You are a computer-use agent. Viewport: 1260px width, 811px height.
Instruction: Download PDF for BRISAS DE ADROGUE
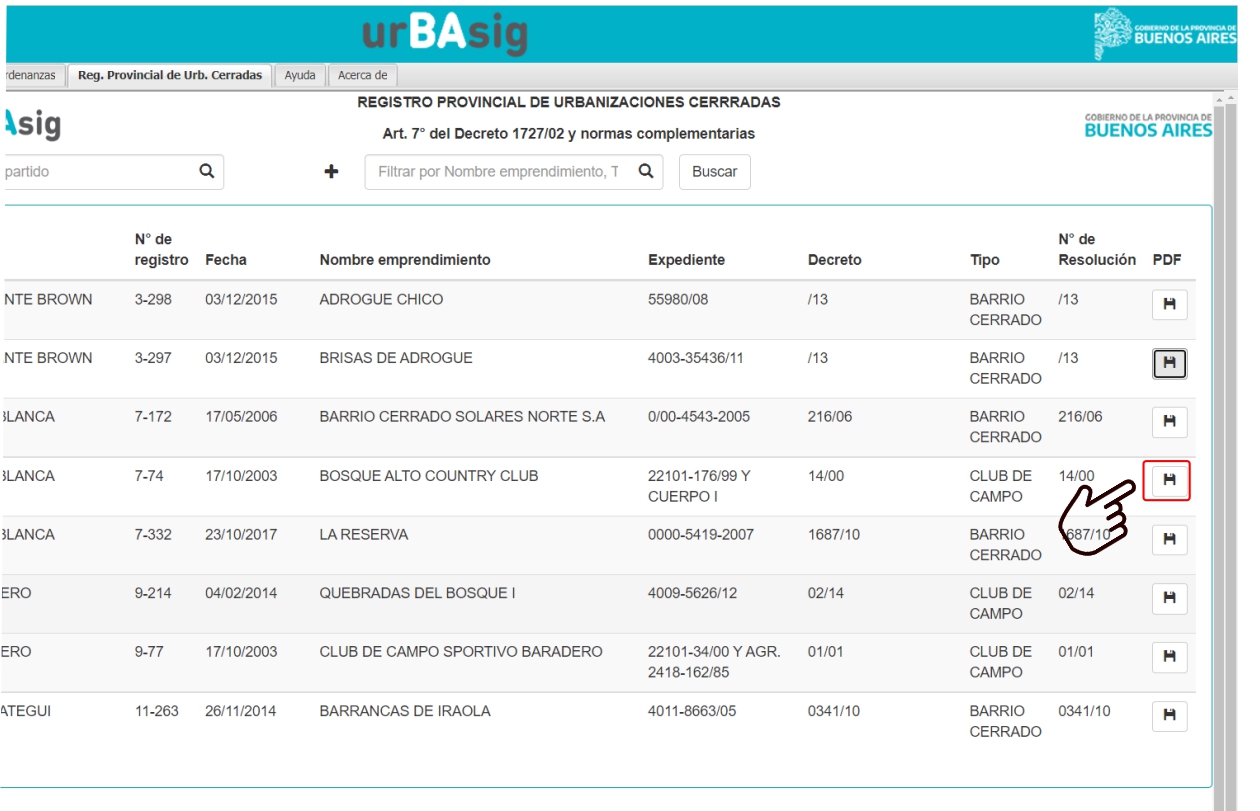[1169, 364]
